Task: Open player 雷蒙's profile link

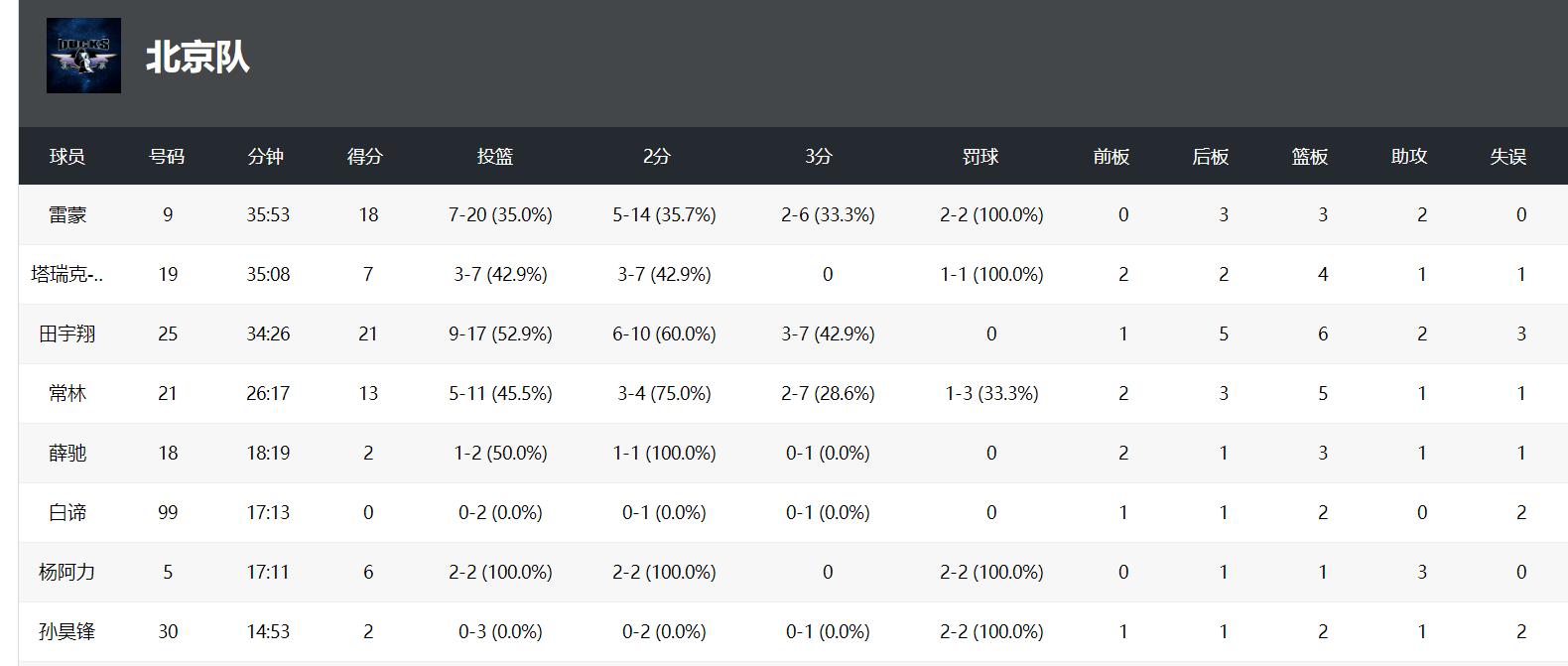Action: pyautogui.click(x=67, y=215)
